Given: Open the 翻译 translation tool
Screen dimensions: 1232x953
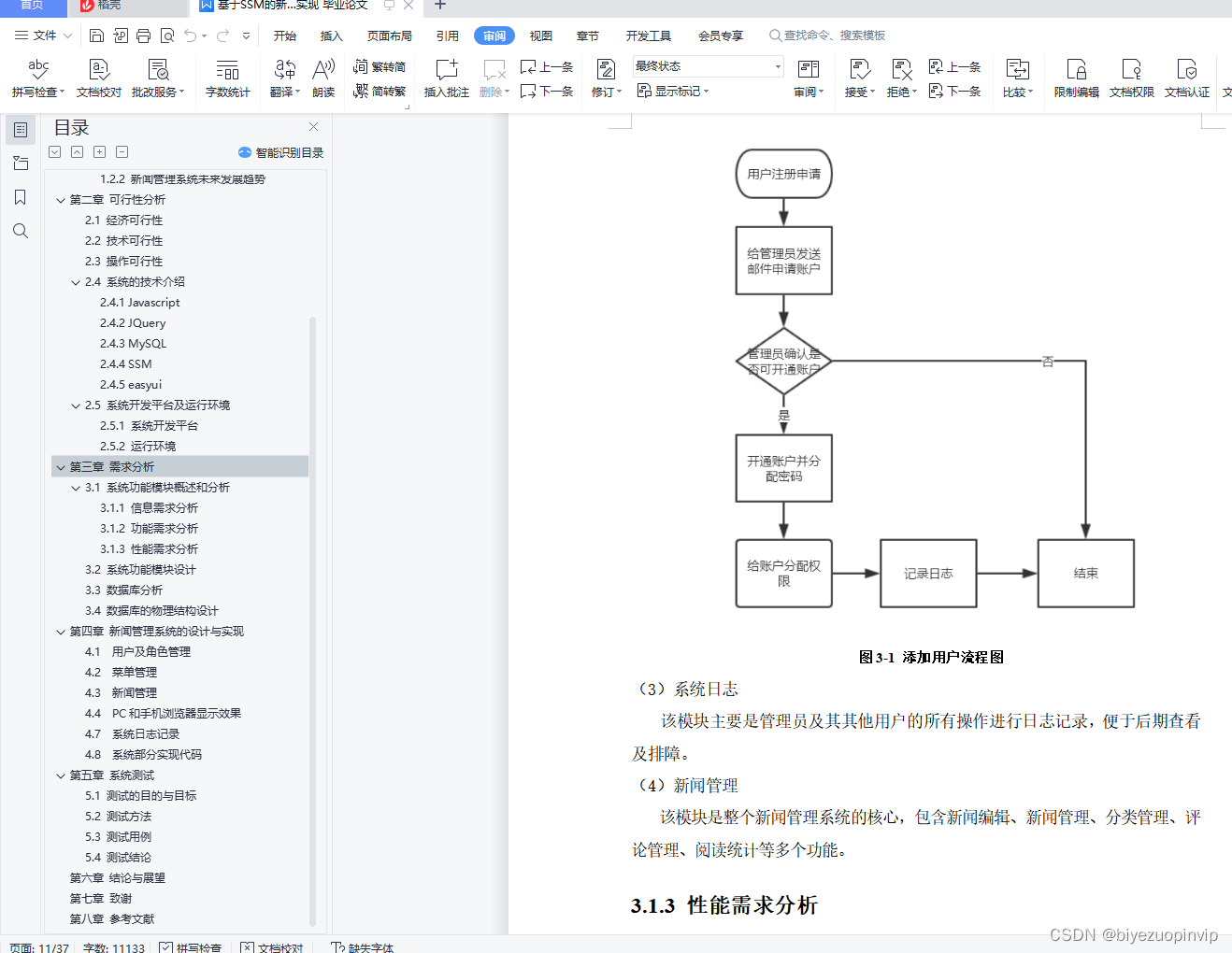Looking at the screenshot, I should click(283, 77).
